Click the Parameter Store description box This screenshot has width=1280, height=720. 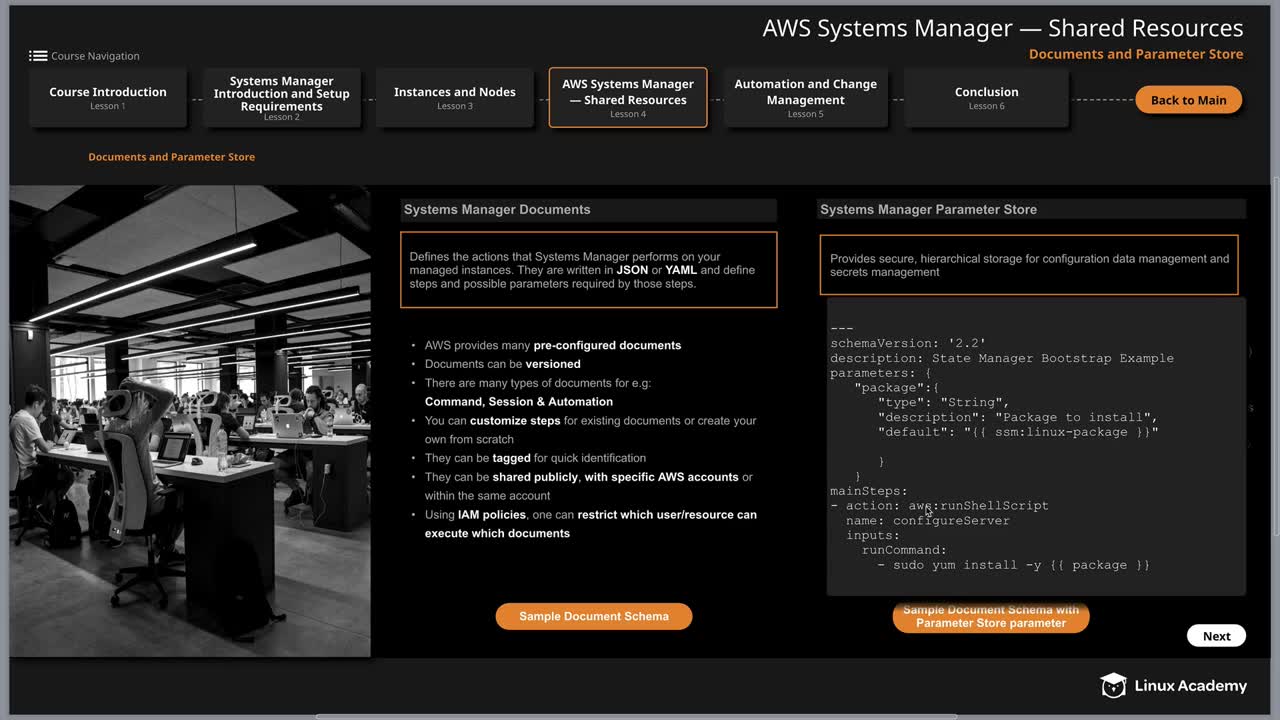(1029, 265)
